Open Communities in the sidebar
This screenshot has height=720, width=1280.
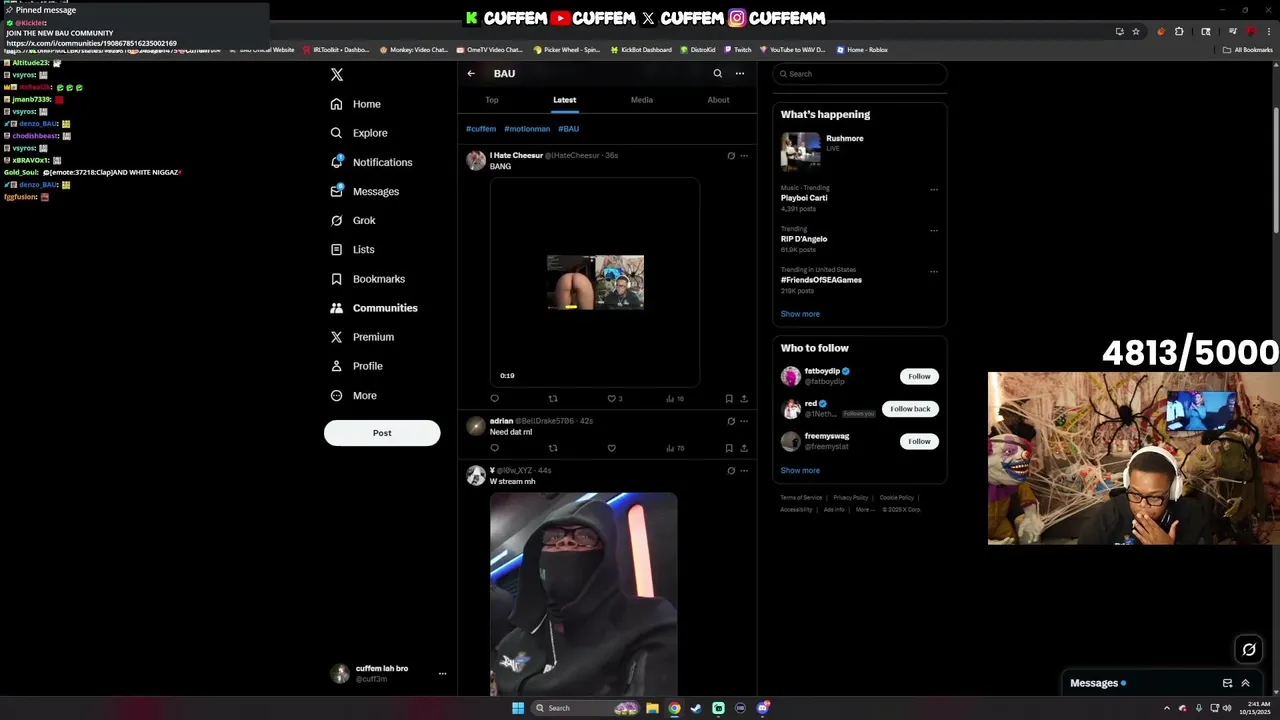374,308
